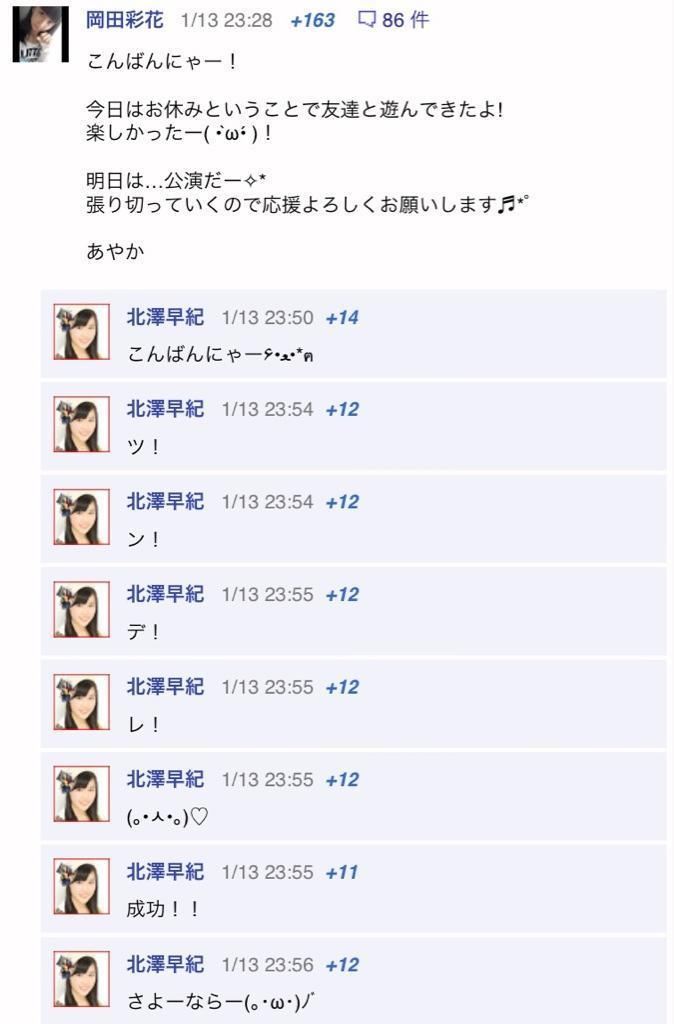Screen dimensions: 674x1024
Task: Open the 北澤早紀 name on the ツ! comment
Action: 165,409
